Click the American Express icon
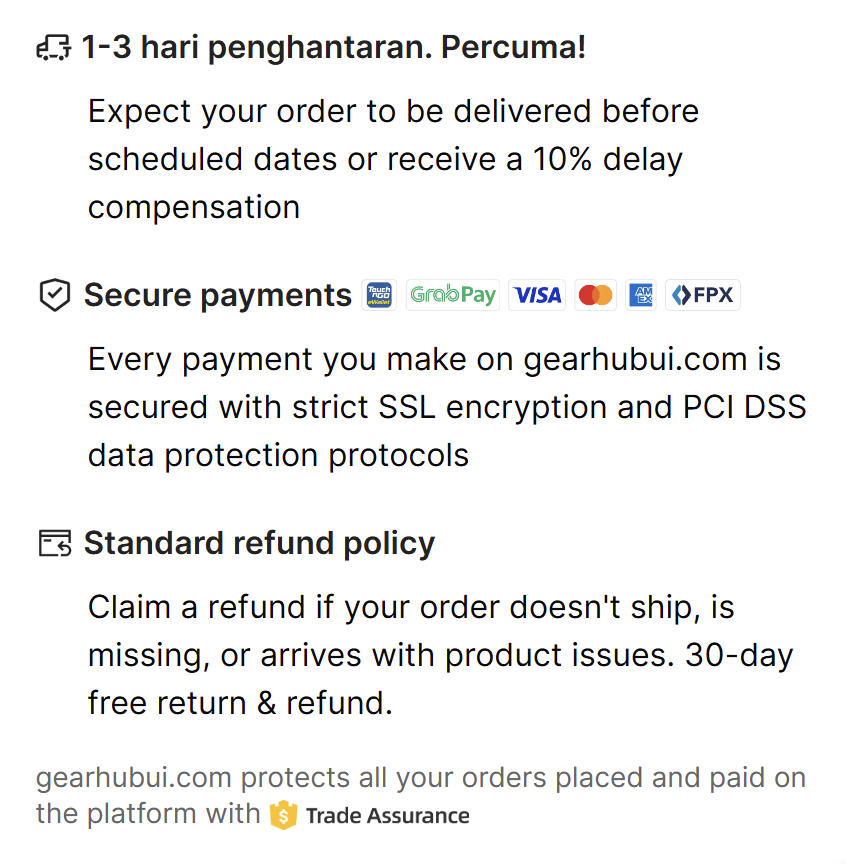846x864 pixels. (x=641, y=295)
